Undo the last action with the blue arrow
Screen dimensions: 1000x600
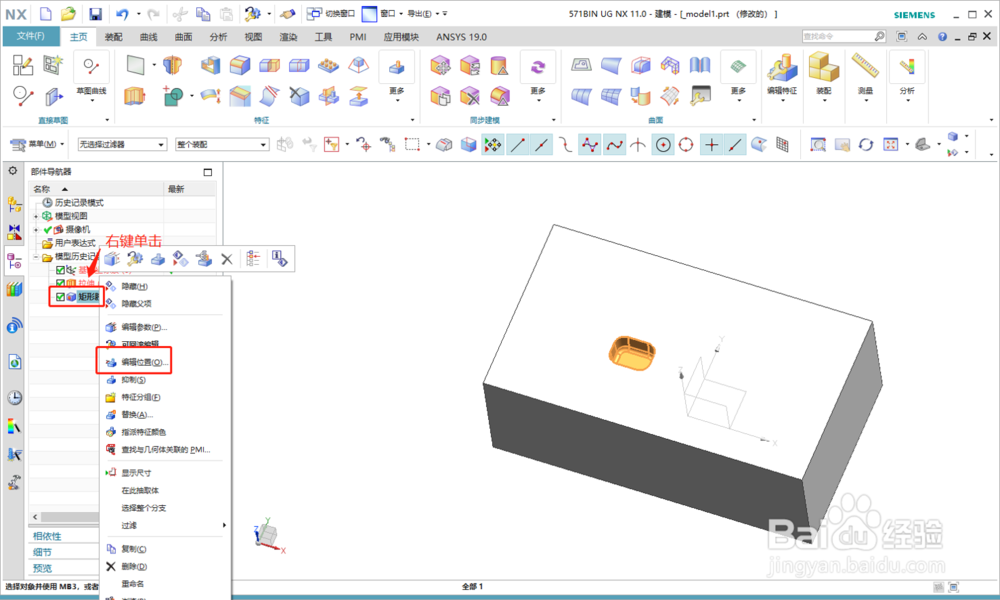click(x=122, y=14)
